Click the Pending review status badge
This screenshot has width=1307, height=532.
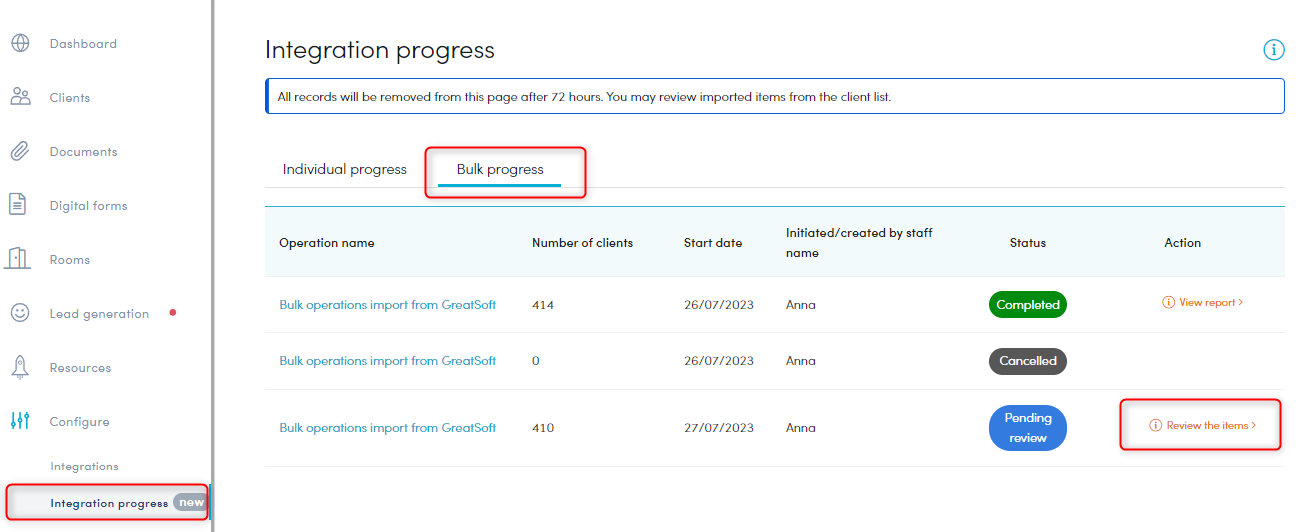pyautogui.click(x=1028, y=428)
